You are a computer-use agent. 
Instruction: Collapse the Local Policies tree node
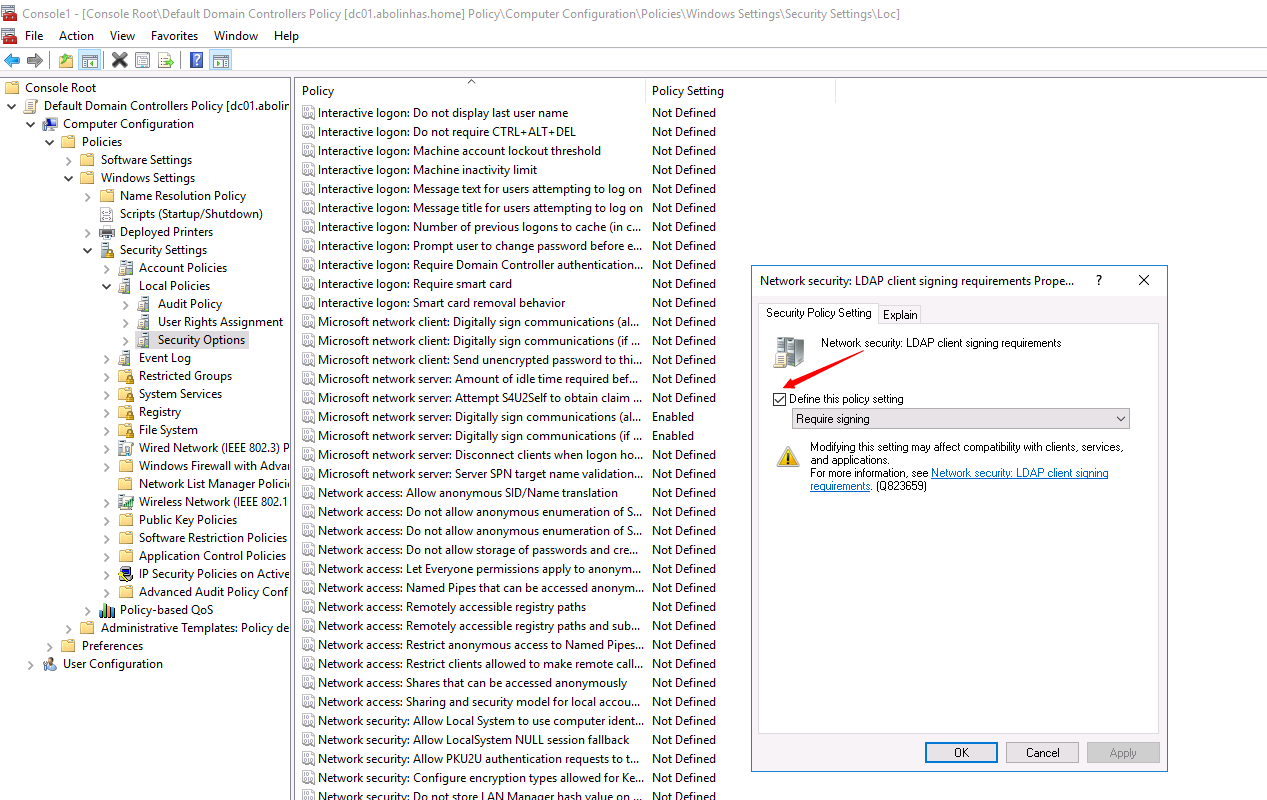106,285
